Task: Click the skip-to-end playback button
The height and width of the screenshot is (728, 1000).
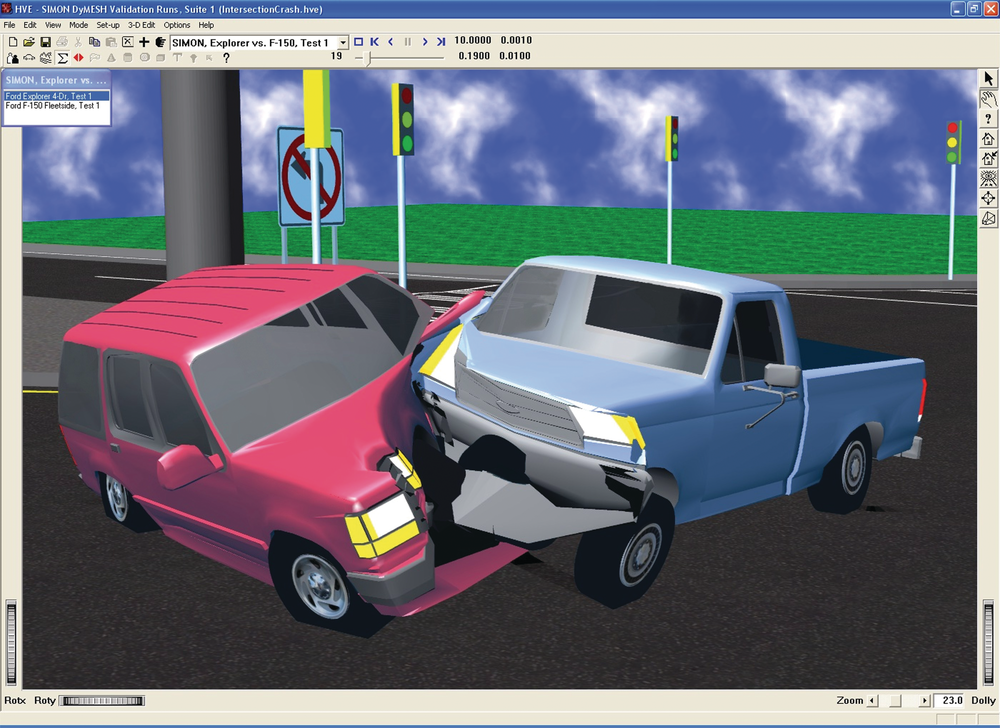Action: 441,42
